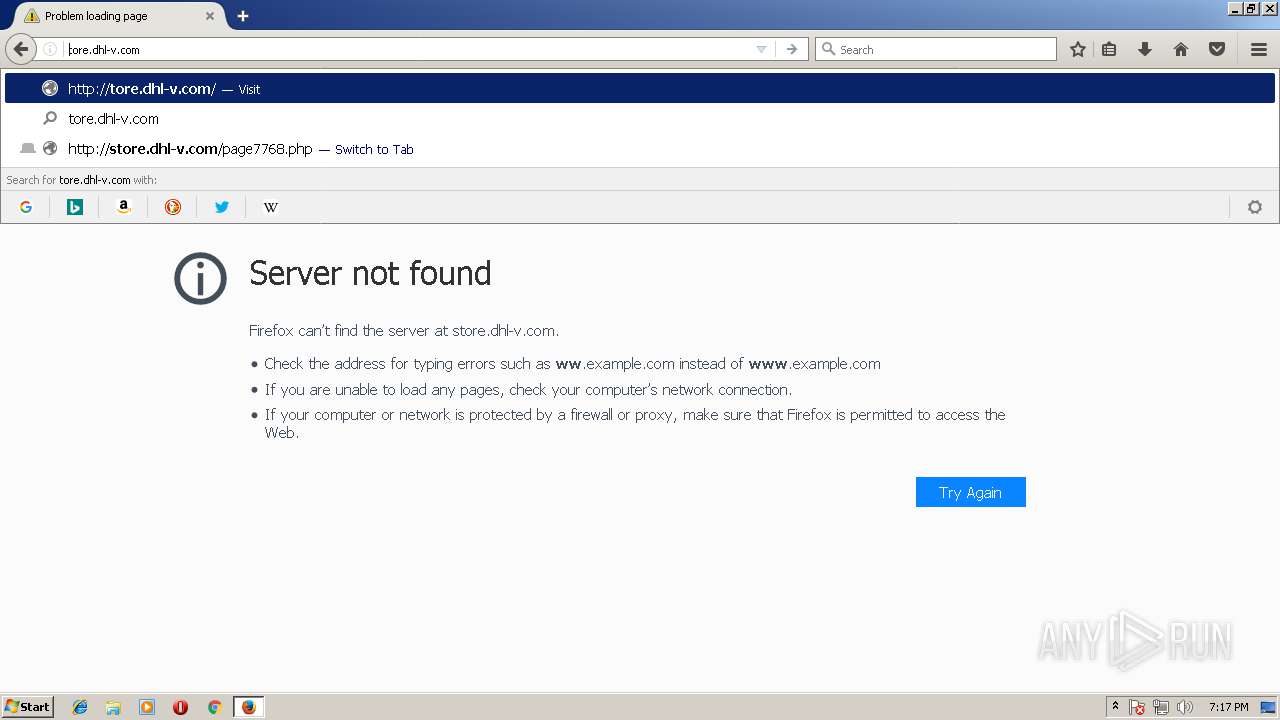Search with Twitter engine icon
The height and width of the screenshot is (720, 1280).
(222, 207)
